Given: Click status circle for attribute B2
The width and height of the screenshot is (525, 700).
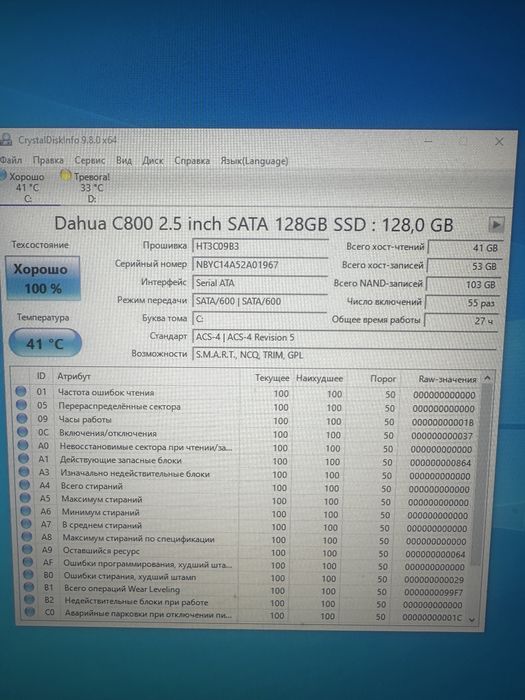Looking at the screenshot, I should tap(29, 600).
